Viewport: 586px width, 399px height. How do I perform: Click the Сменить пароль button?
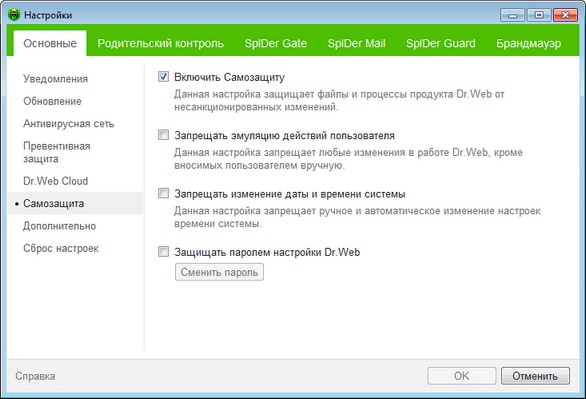pos(219,272)
